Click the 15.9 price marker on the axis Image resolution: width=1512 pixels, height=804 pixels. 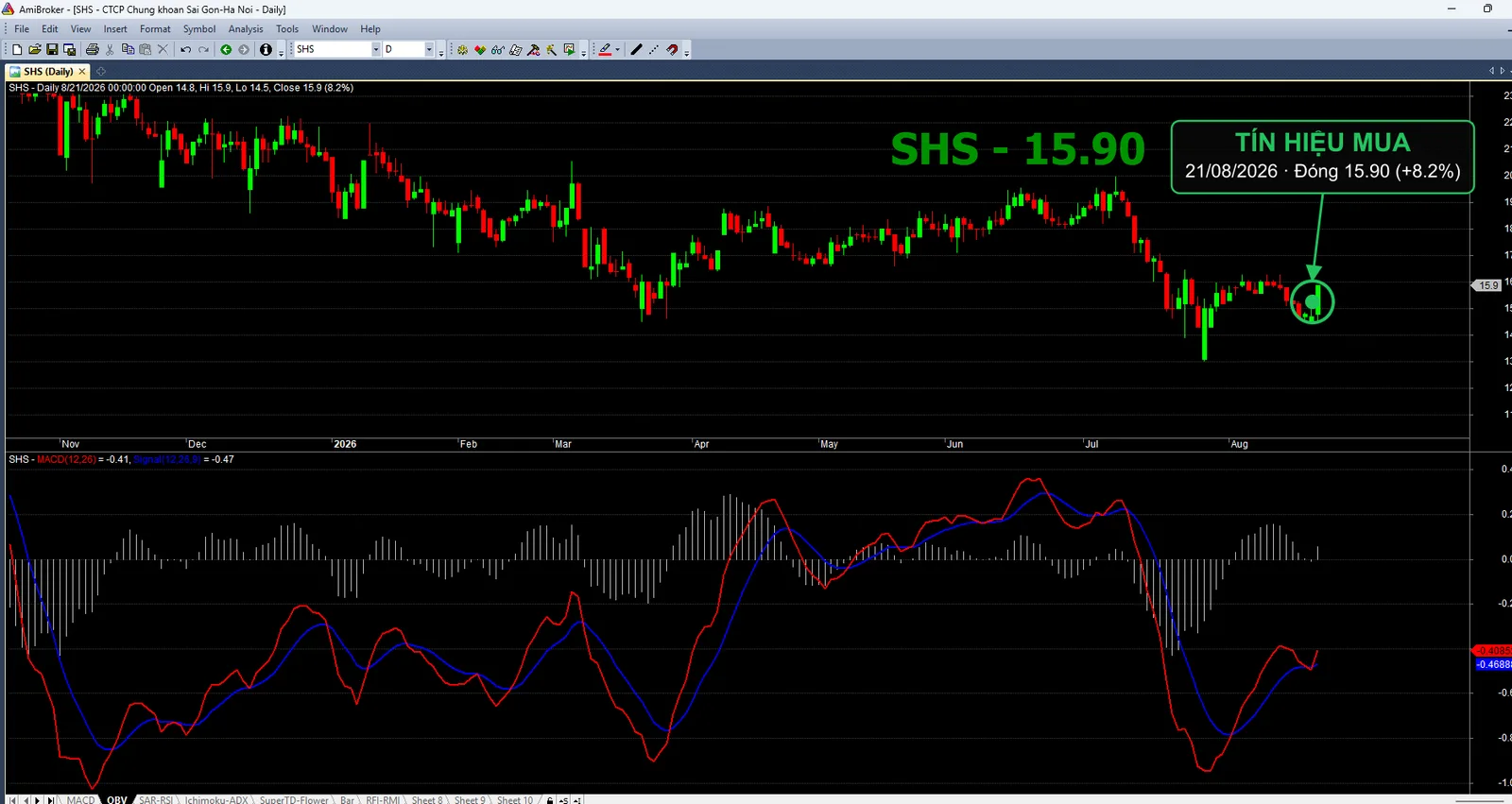coord(1488,285)
